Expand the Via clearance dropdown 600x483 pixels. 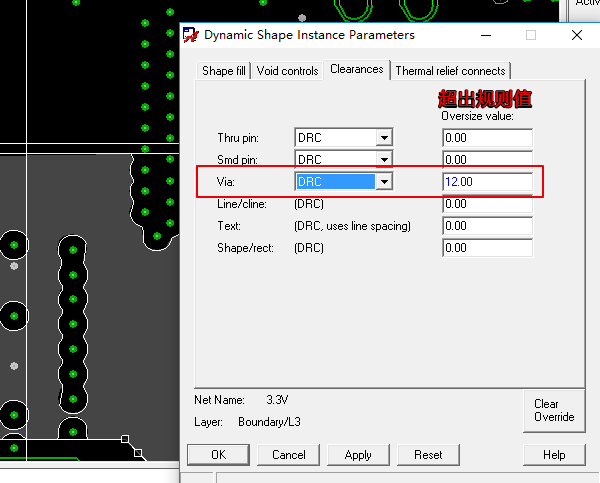pyautogui.click(x=383, y=181)
